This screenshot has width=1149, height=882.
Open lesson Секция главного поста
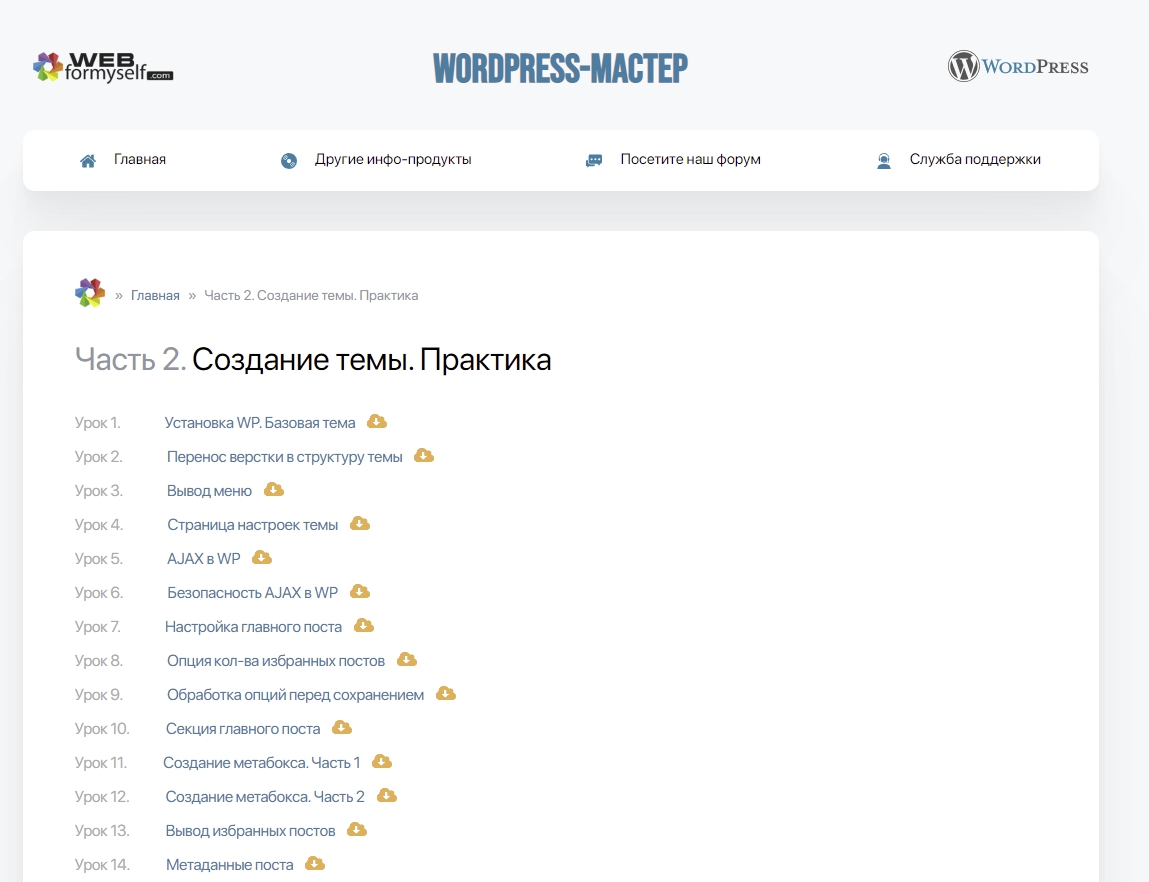pos(243,729)
